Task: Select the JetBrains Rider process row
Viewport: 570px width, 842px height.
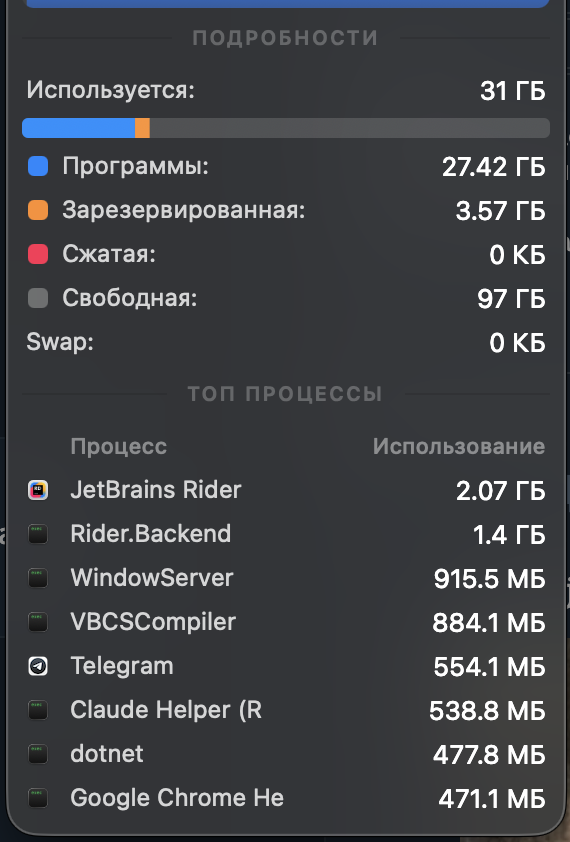Action: coord(286,490)
